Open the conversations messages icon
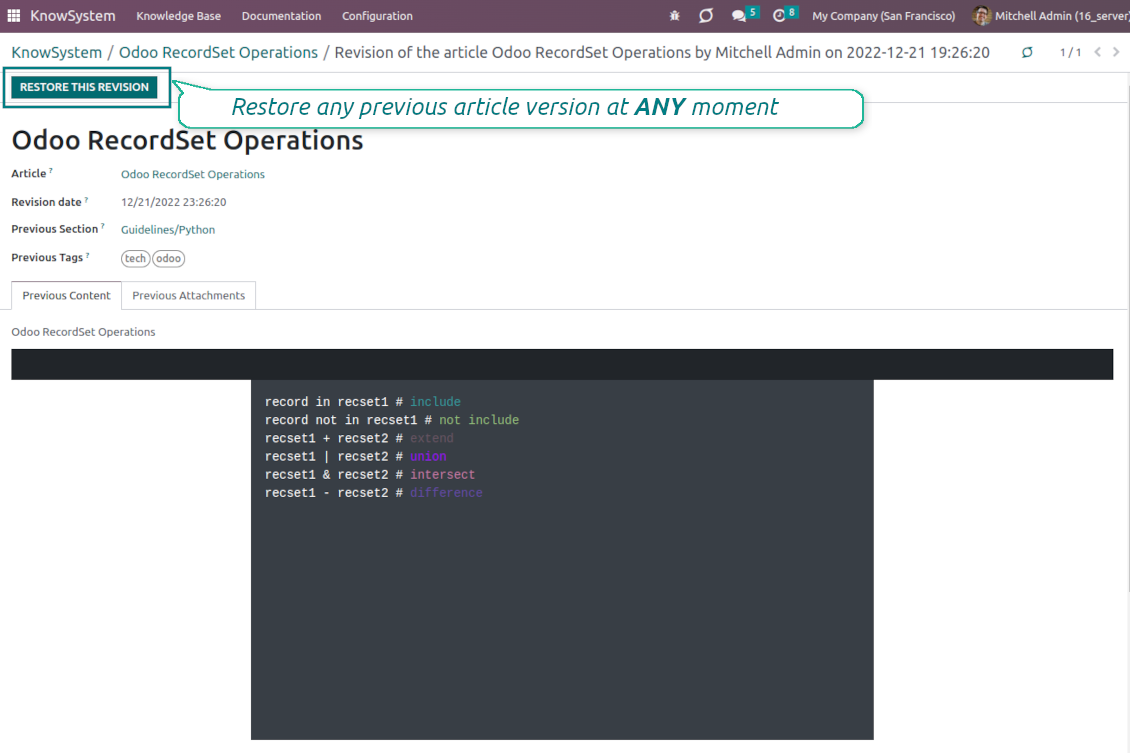This screenshot has width=1130, height=753. (739, 16)
